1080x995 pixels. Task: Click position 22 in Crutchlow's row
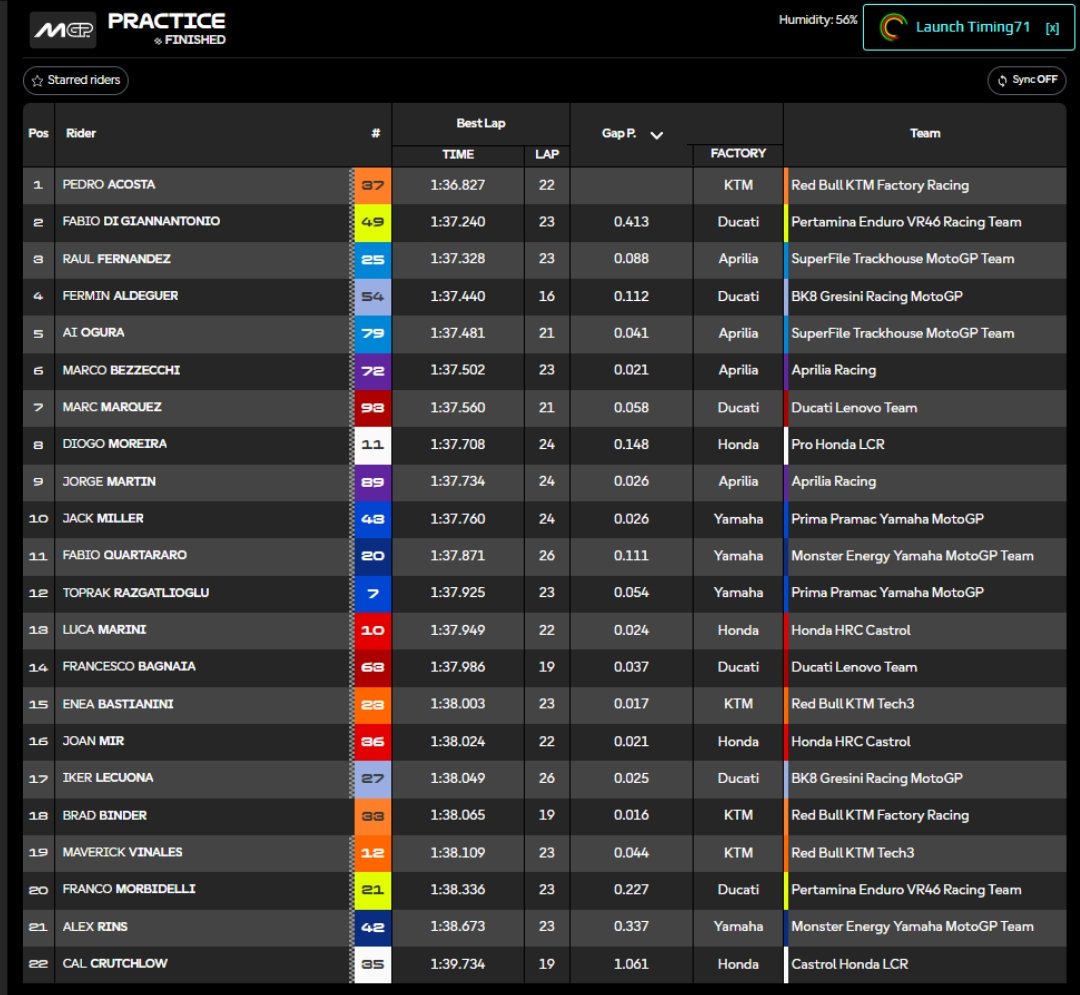(38, 964)
